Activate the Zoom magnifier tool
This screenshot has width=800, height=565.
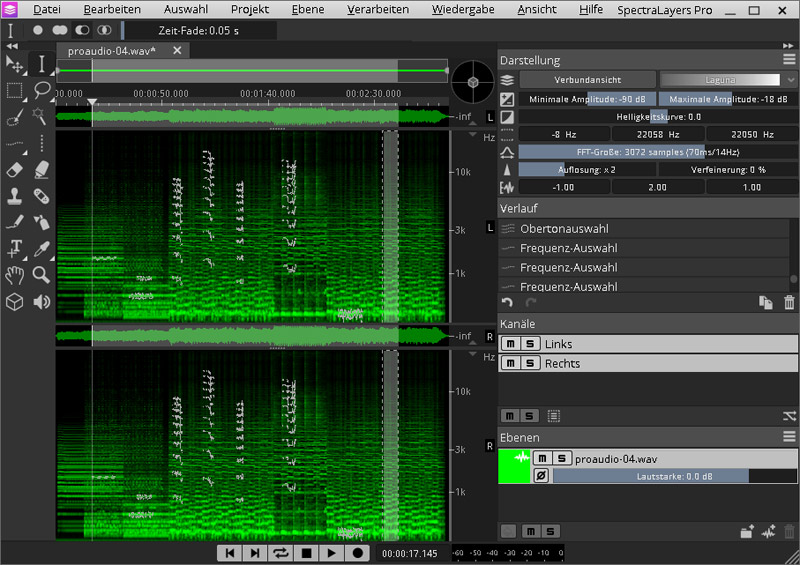point(41,274)
